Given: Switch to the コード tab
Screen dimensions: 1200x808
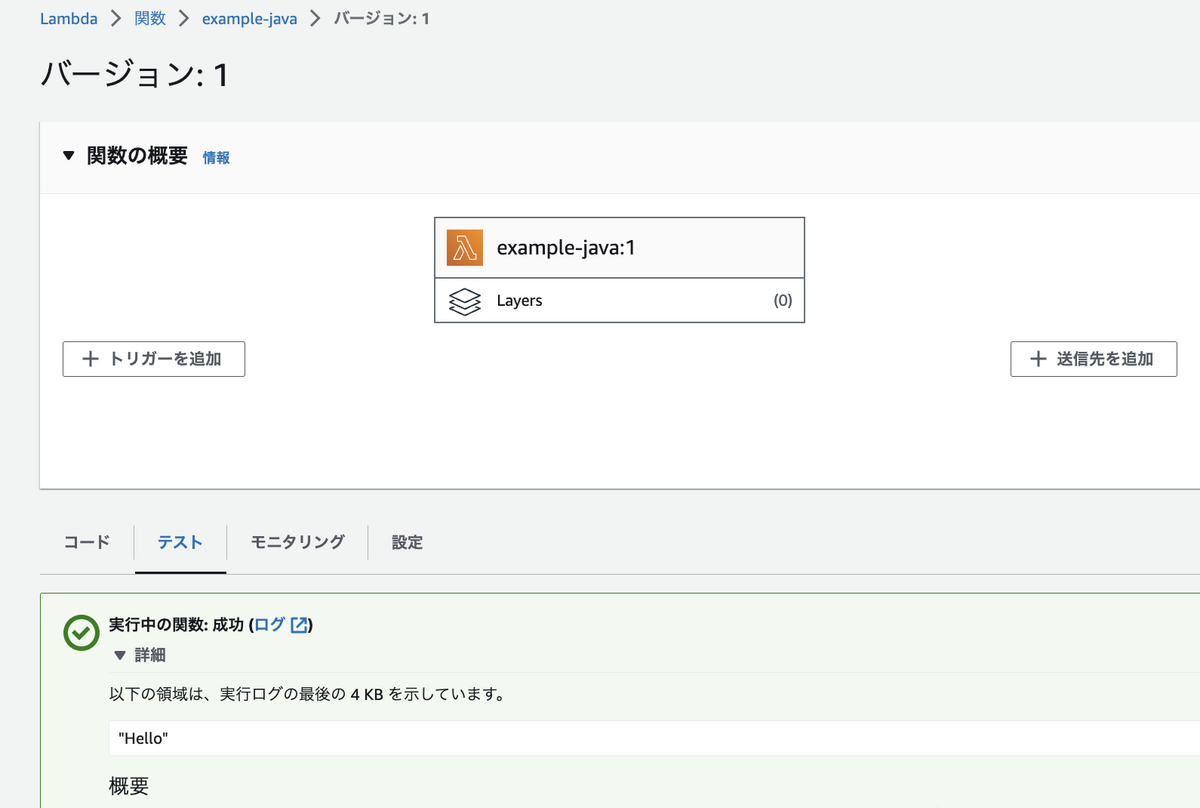Looking at the screenshot, I should point(87,542).
